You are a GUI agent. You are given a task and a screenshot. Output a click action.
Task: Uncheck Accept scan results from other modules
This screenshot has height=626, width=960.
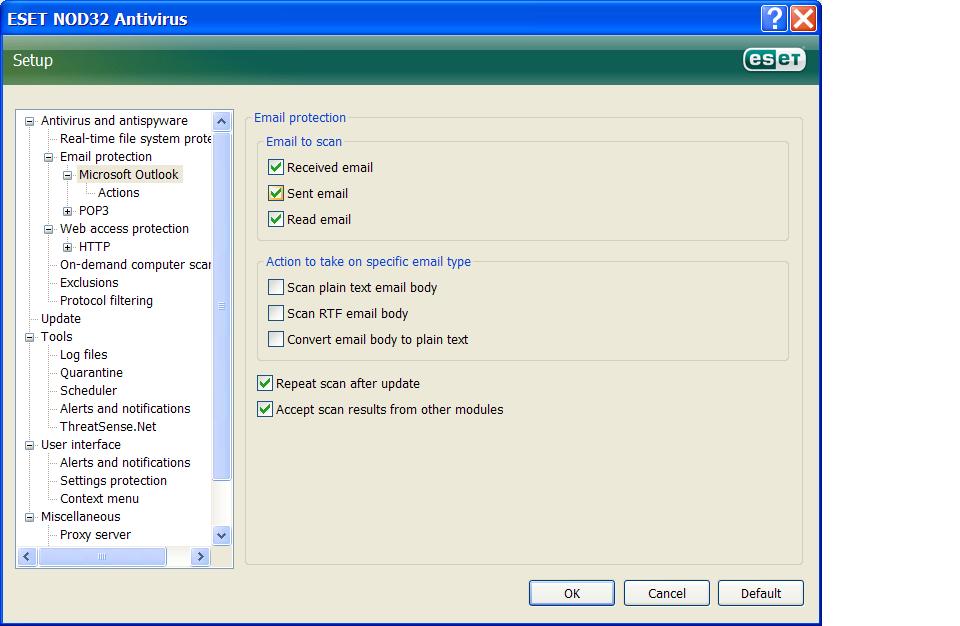click(264, 409)
